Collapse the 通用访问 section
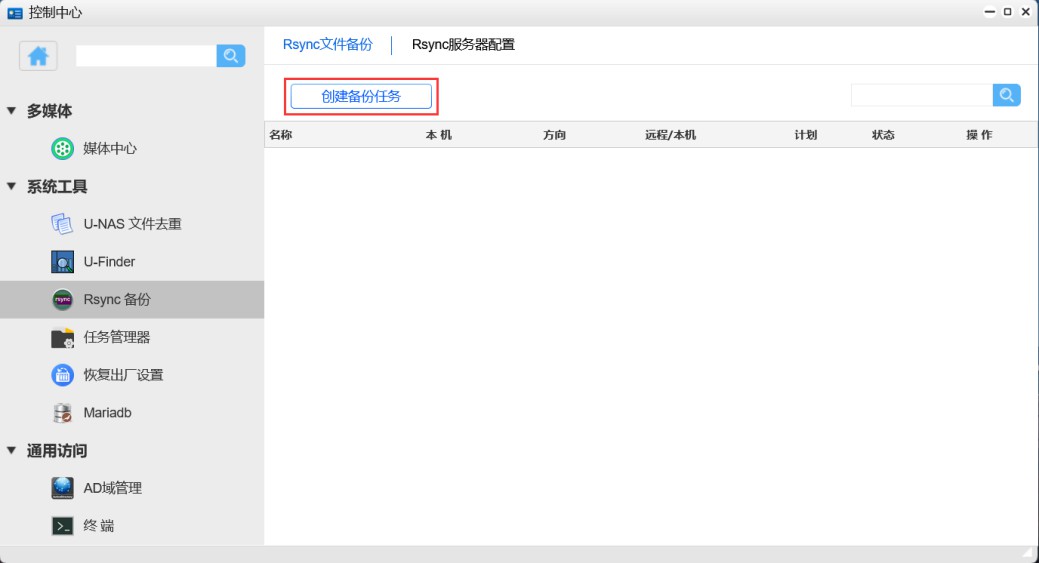Viewport: 1039px width, 563px height. (x=12, y=451)
